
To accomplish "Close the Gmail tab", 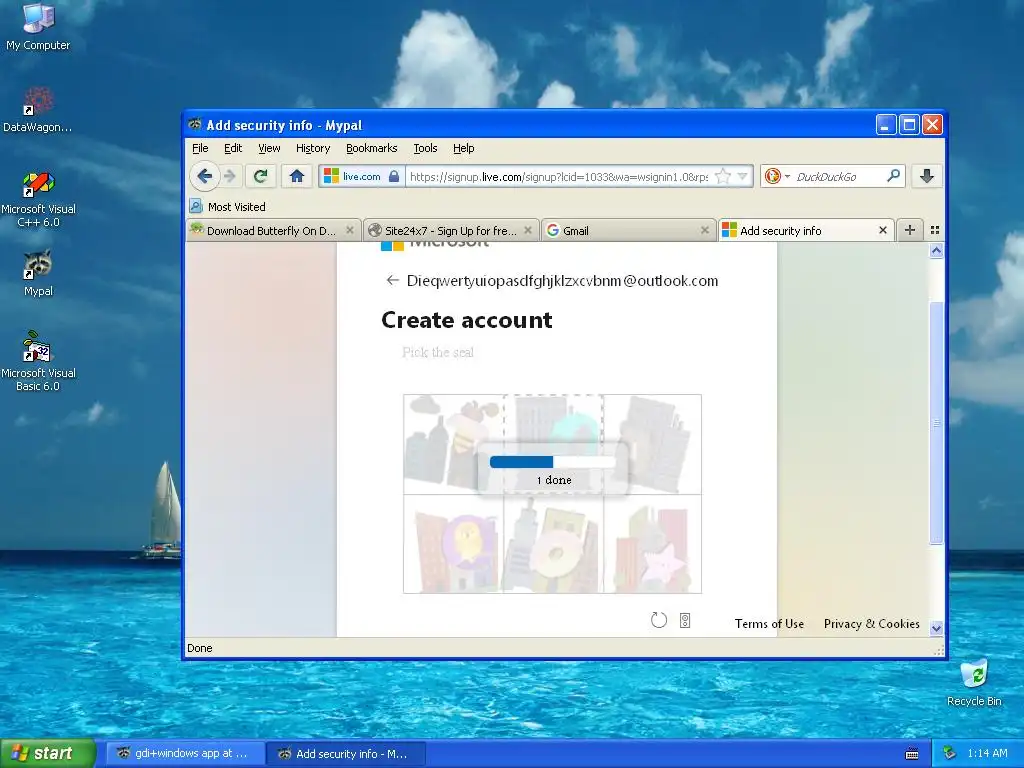I will (x=705, y=230).
